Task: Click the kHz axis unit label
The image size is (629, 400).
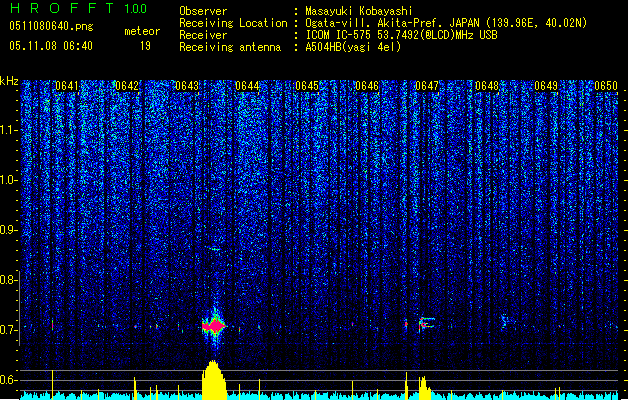Action: [x=9, y=81]
